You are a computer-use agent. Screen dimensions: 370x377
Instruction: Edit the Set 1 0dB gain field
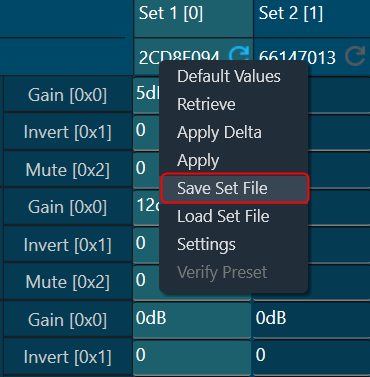click(192, 319)
